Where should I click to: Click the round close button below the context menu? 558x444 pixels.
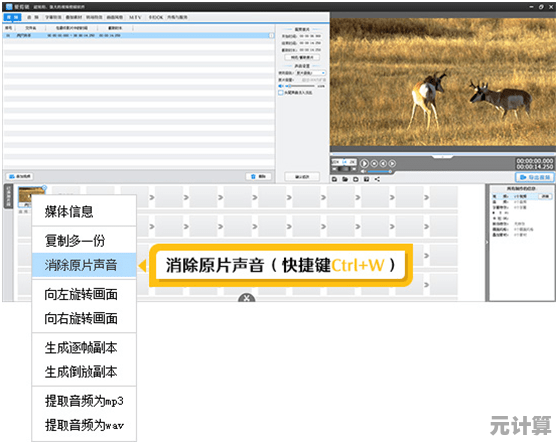tap(247, 298)
